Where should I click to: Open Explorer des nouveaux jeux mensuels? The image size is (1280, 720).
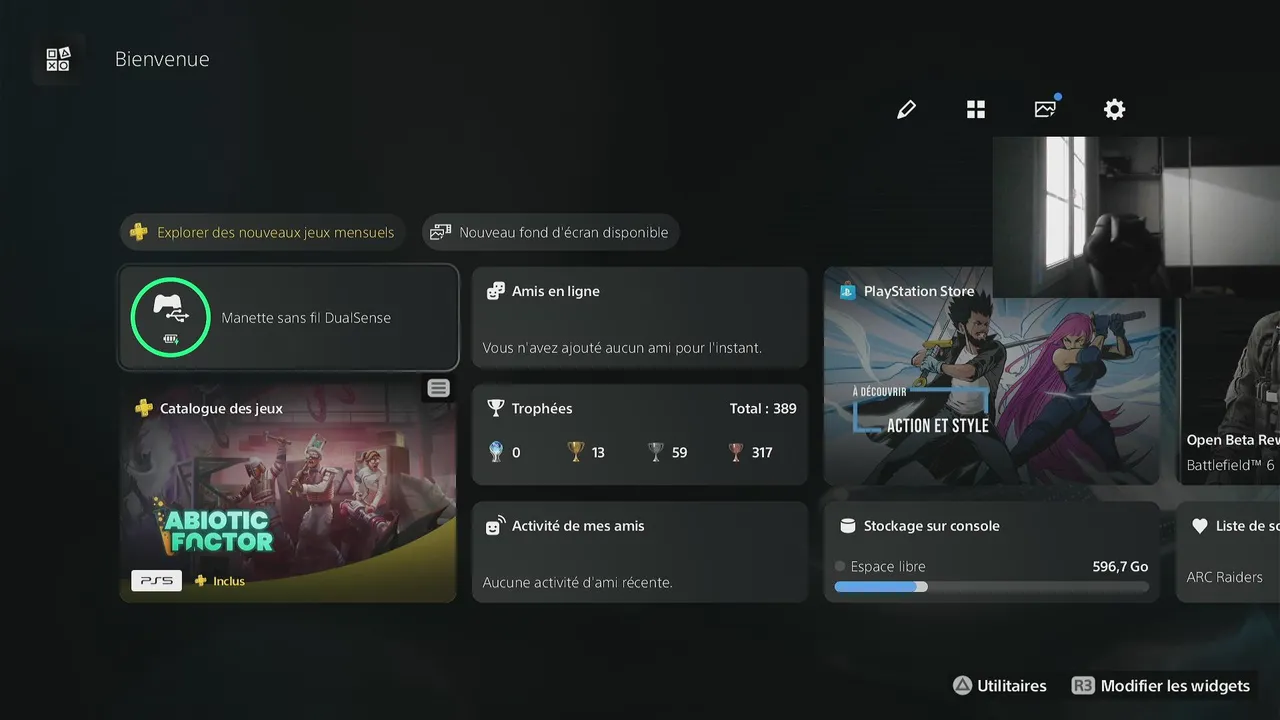pos(263,232)
